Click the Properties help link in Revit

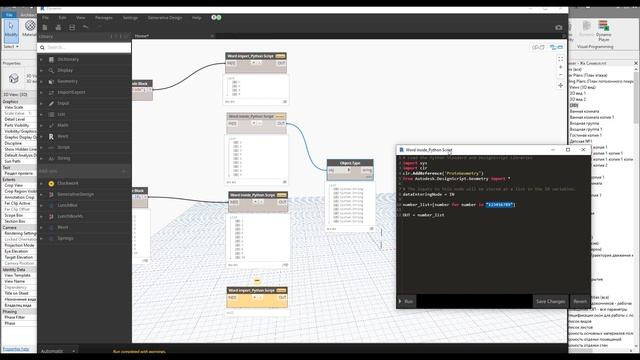point(16,349)
